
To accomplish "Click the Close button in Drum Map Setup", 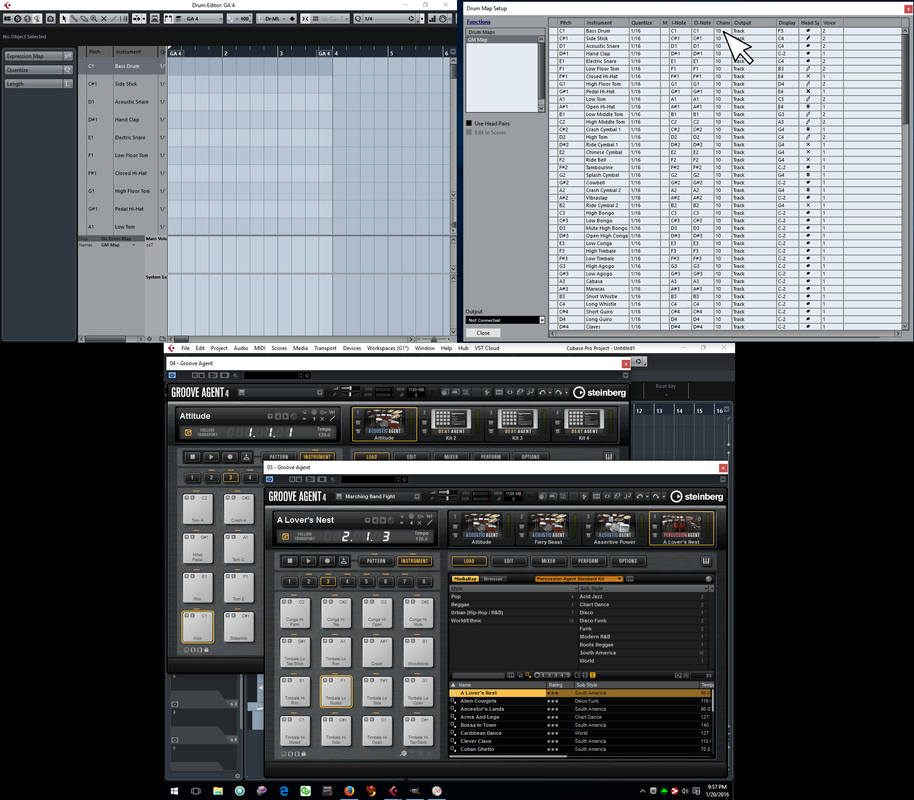I will pos(483,333).
